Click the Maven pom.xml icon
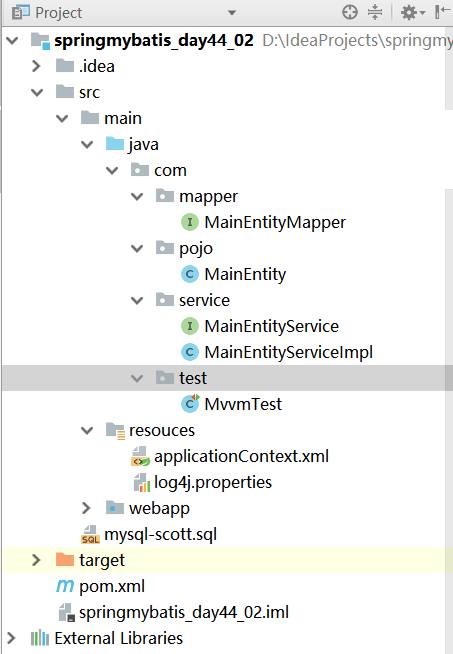The image size is (453, 654). (65, 586)
